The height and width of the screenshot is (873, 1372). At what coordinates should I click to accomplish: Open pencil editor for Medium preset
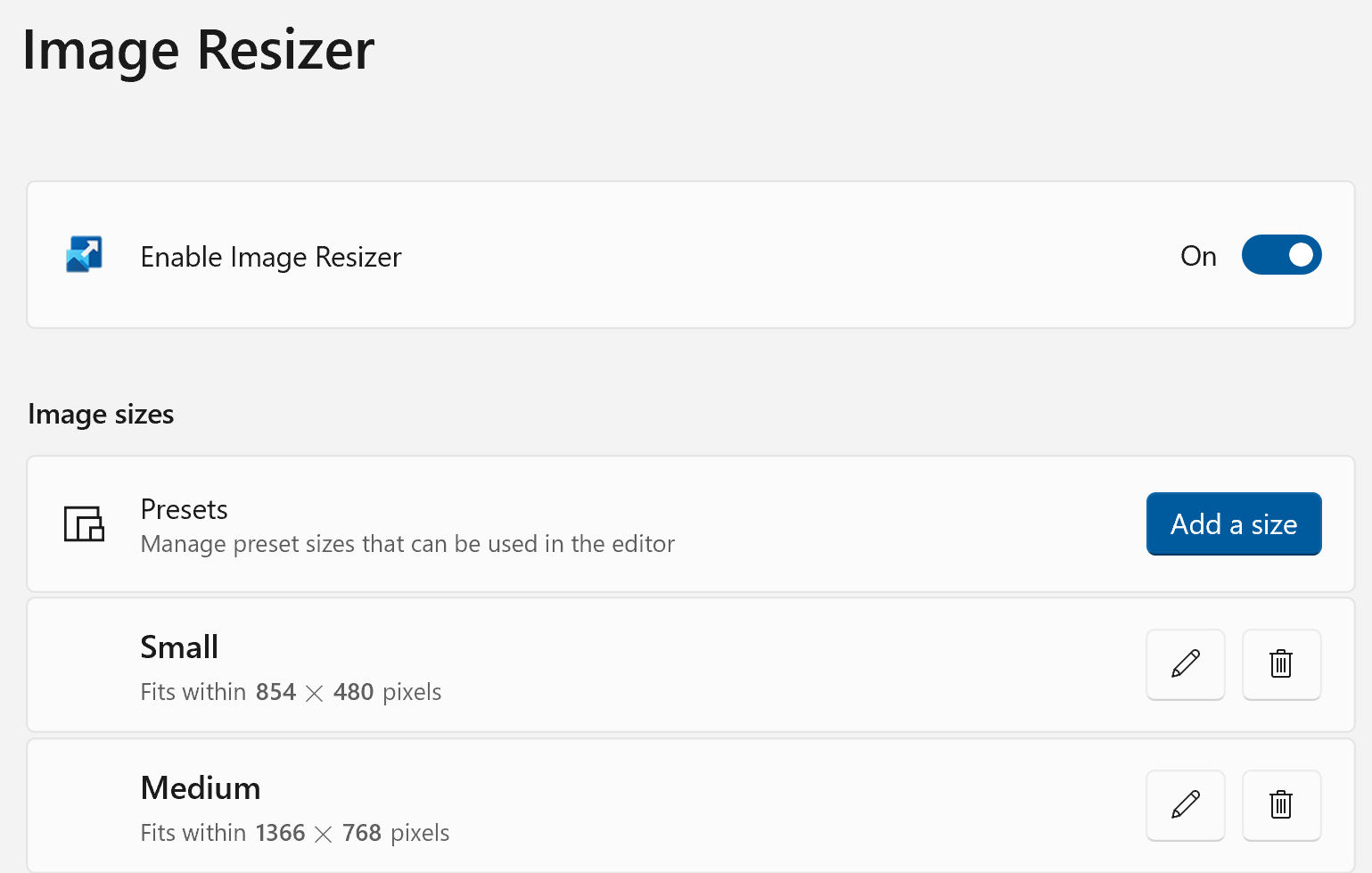[1185, 805]
